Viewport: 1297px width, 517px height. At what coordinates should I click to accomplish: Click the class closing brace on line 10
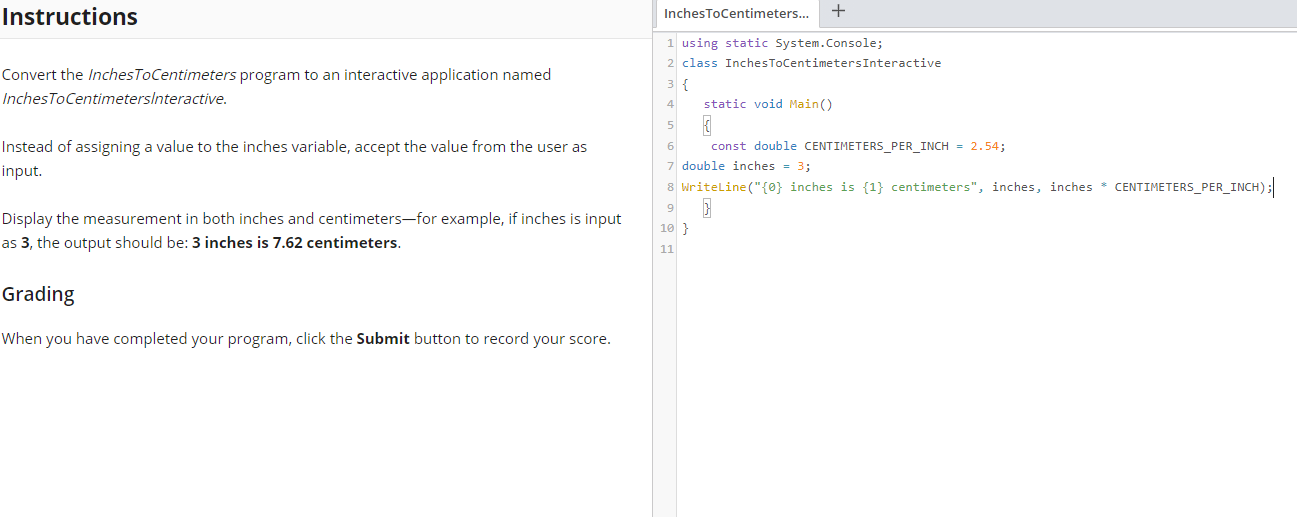(x=685, y=229)
